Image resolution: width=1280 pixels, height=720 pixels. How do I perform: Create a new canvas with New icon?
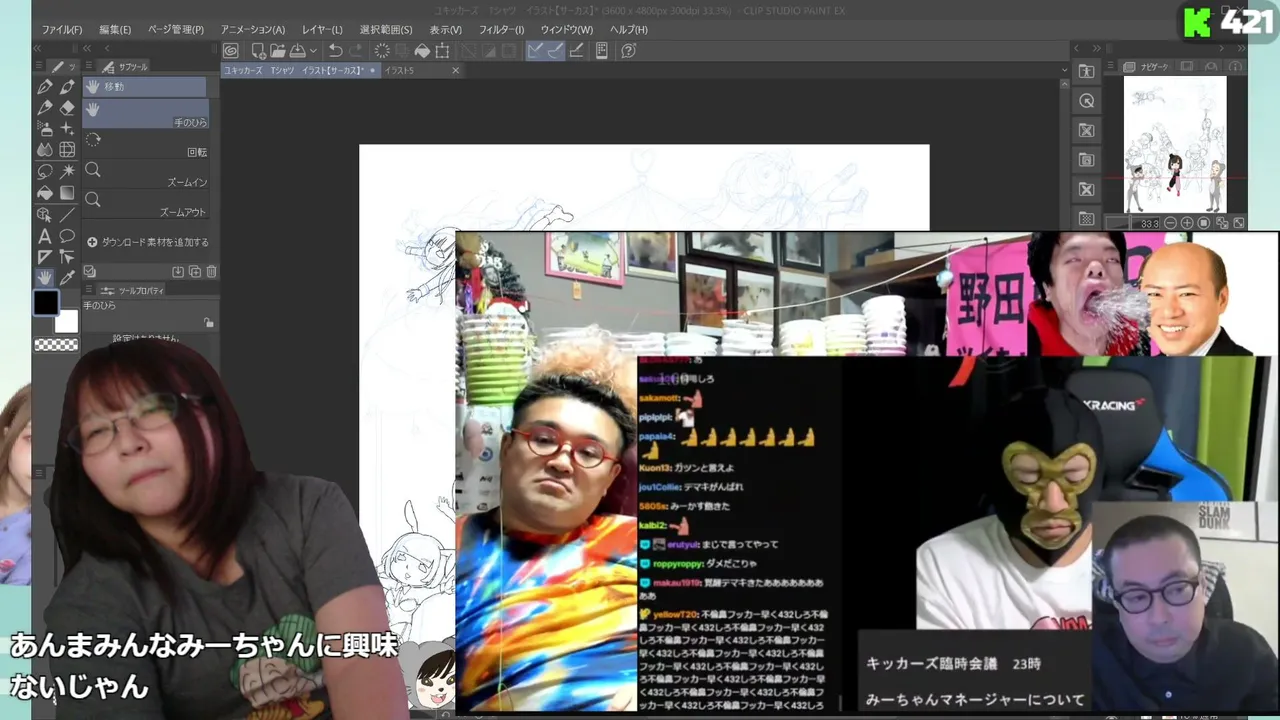(x=258, y=51)
